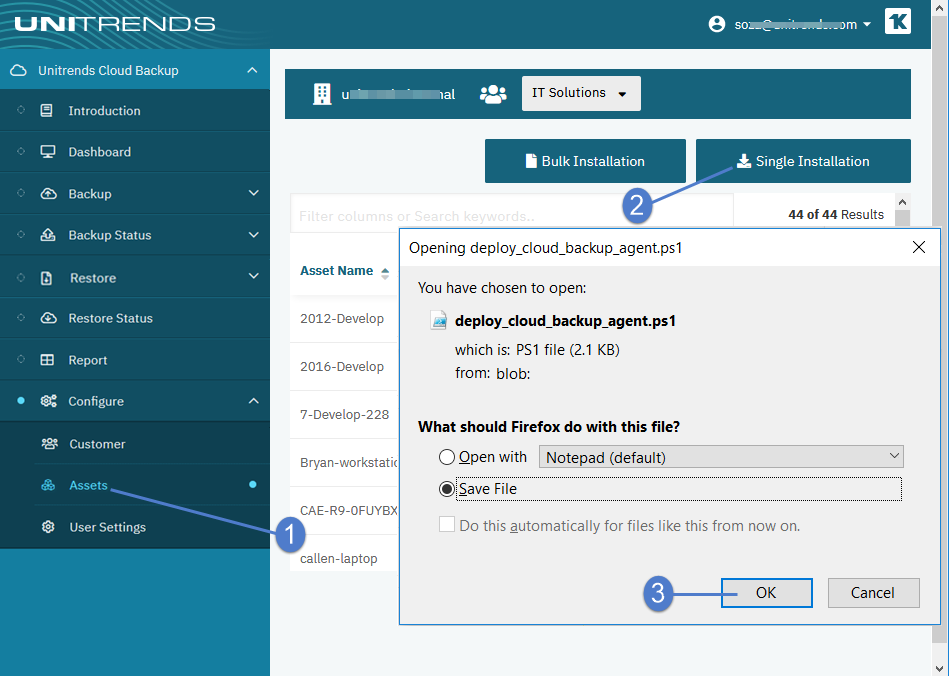Screen dimensions: 949x676
Task: Go to the Dashboard menu item
Action: (x=135, y=151)
